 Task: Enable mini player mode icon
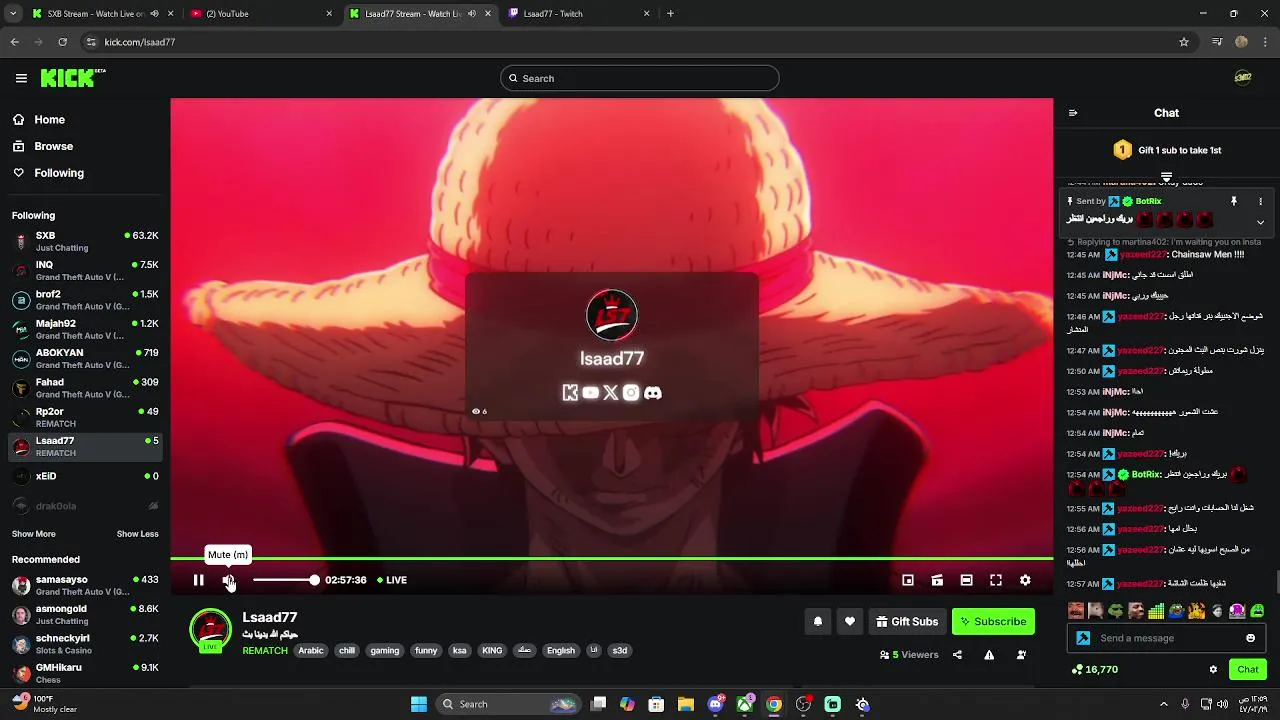click(908, 580)
